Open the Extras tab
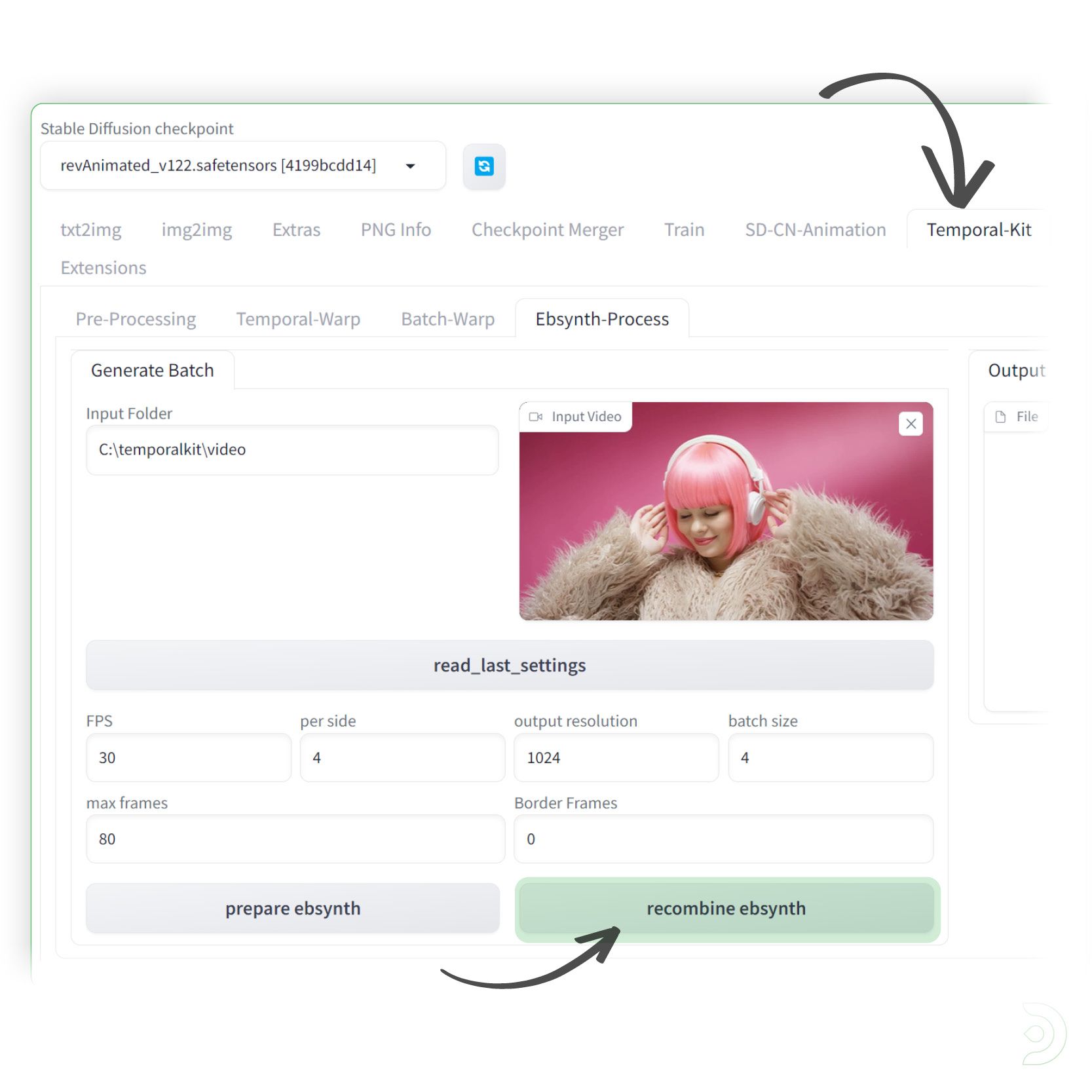Screen dimensions: 1092x1092 [x=296, y=230]
